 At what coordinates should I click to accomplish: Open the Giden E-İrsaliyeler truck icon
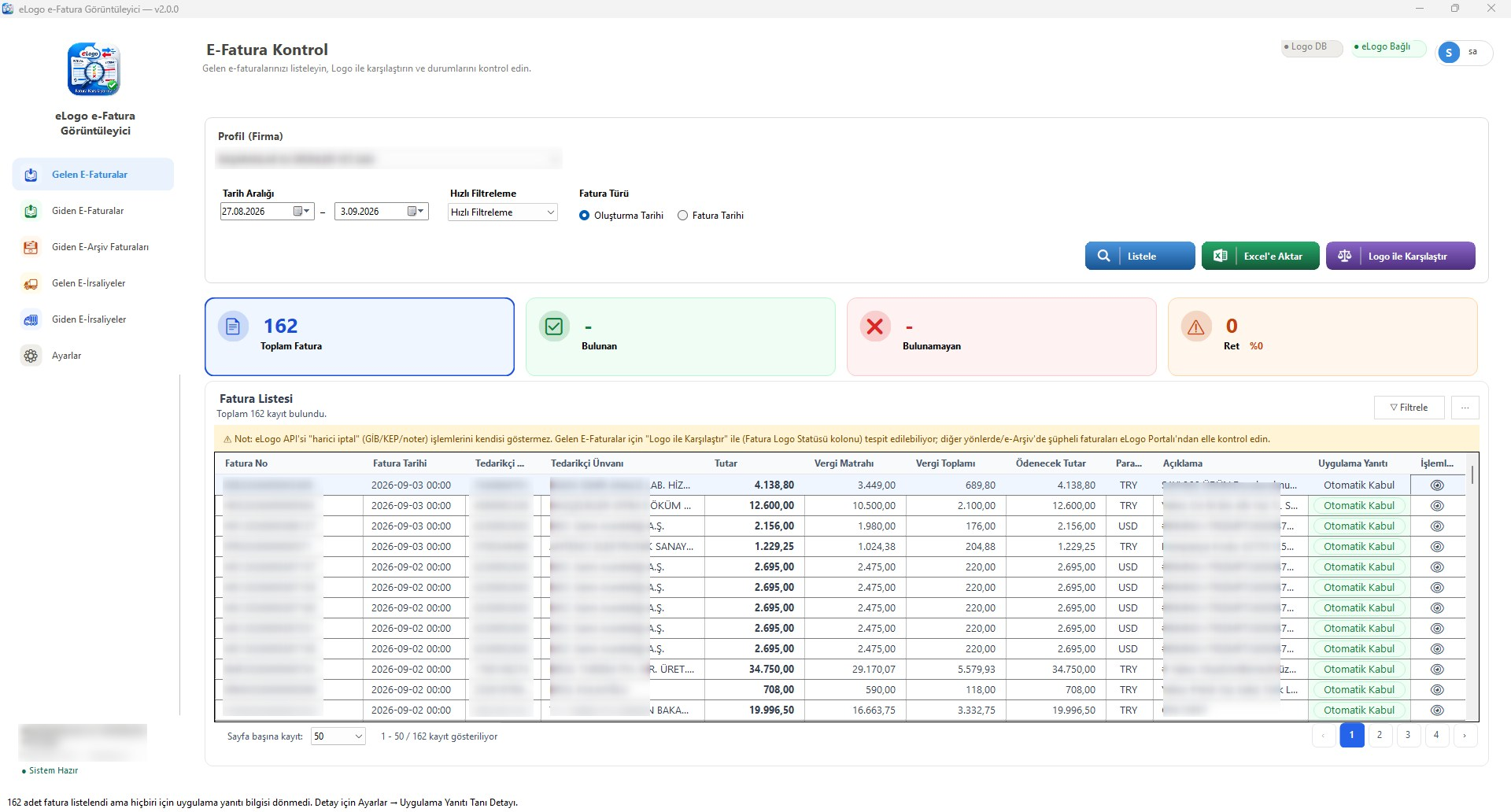tap(31, 319)
